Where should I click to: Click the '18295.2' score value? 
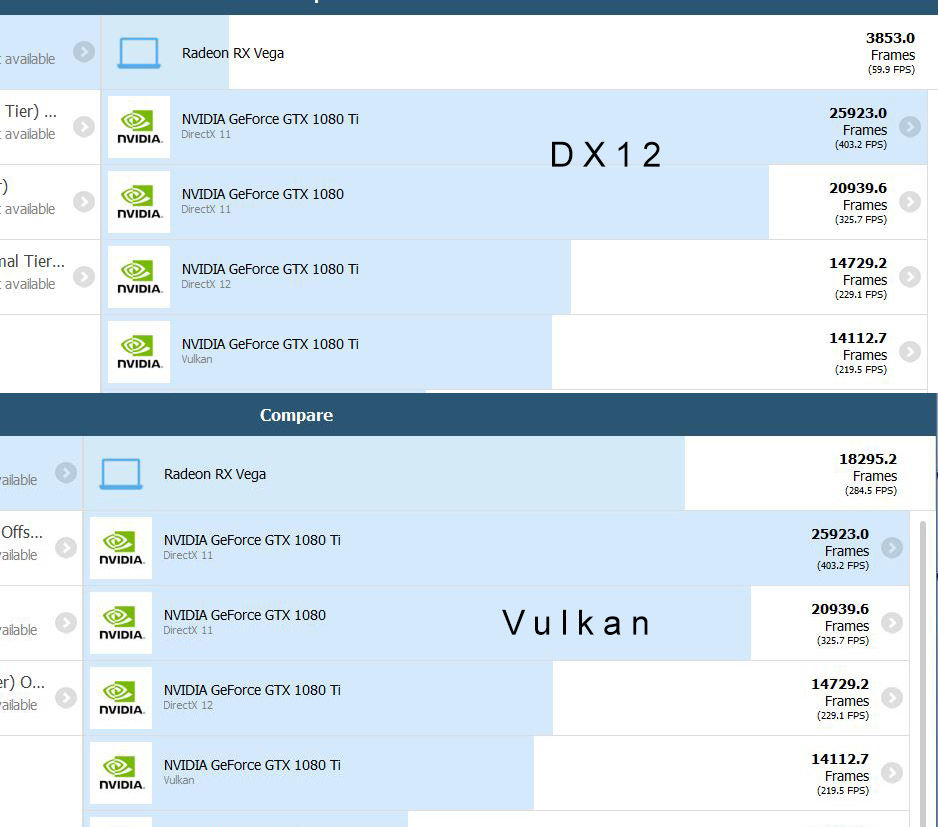[x=868, y=459]
